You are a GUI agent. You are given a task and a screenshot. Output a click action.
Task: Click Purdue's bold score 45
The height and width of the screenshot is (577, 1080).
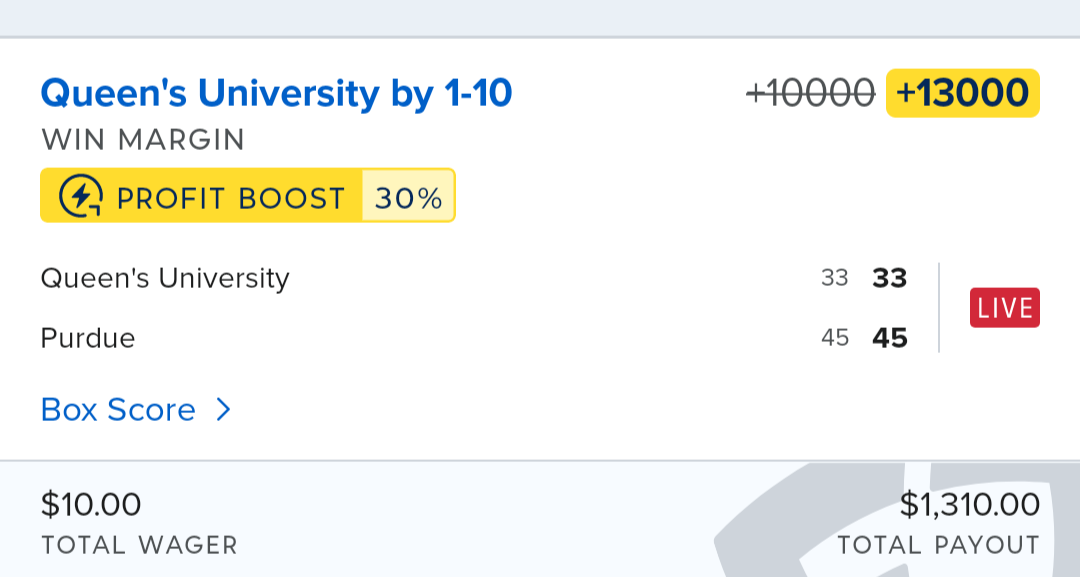click(889, 338)
